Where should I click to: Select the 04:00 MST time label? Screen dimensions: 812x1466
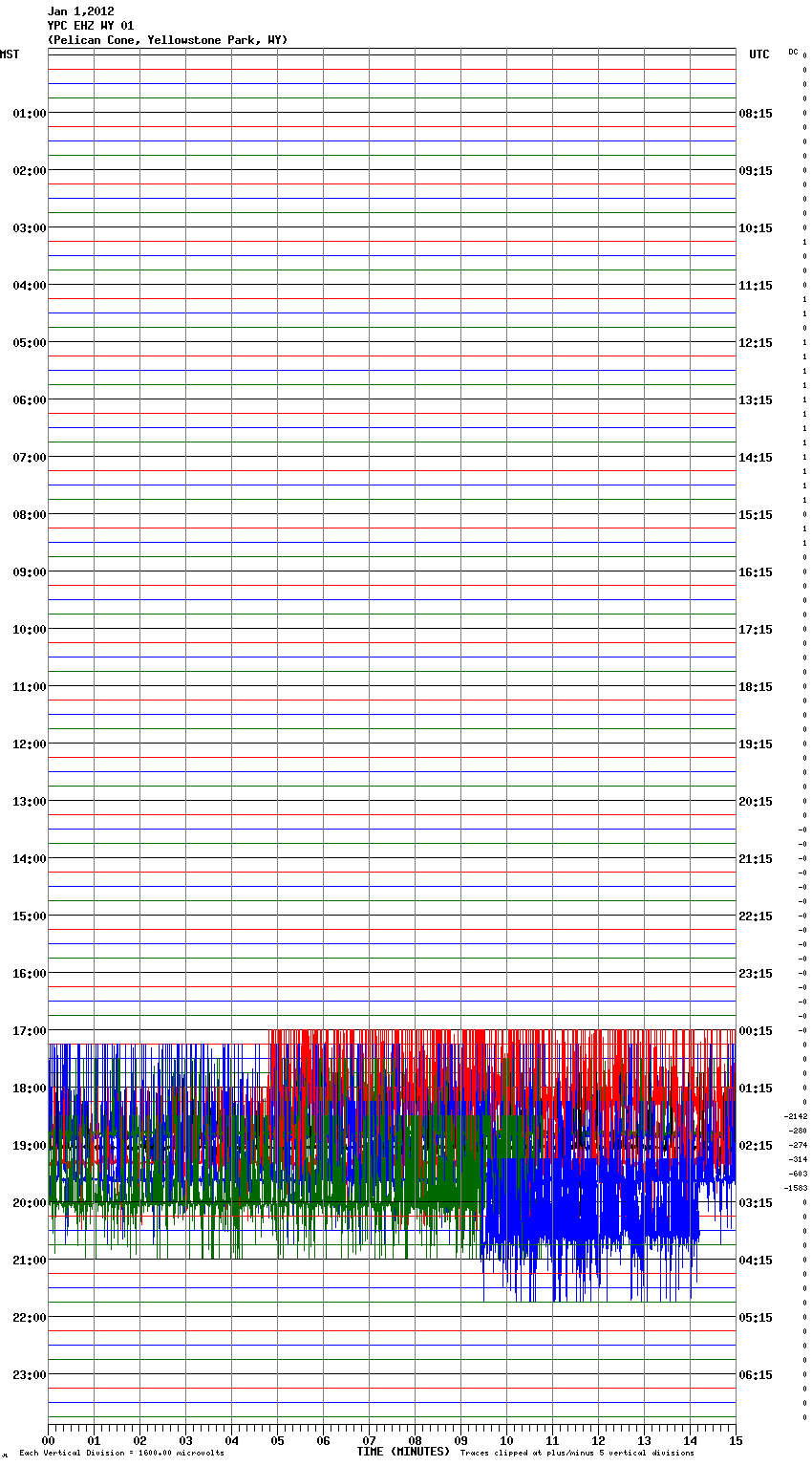[x=30, y=286]
